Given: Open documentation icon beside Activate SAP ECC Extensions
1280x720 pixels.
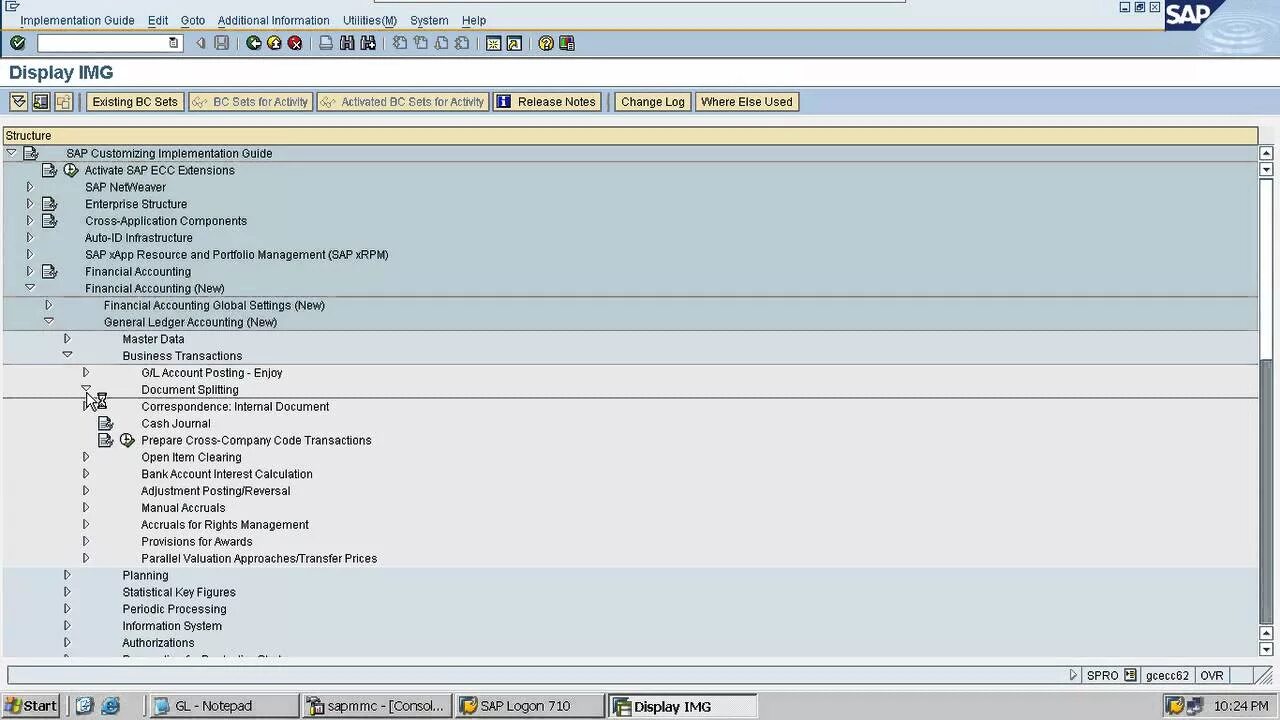Looking at the screenshot, I should 49,170.
